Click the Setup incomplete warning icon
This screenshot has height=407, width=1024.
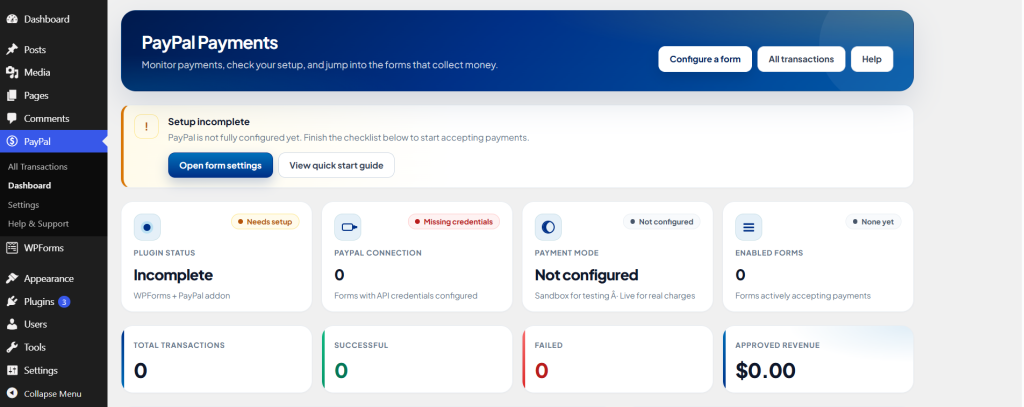click(x=146, y=126)
